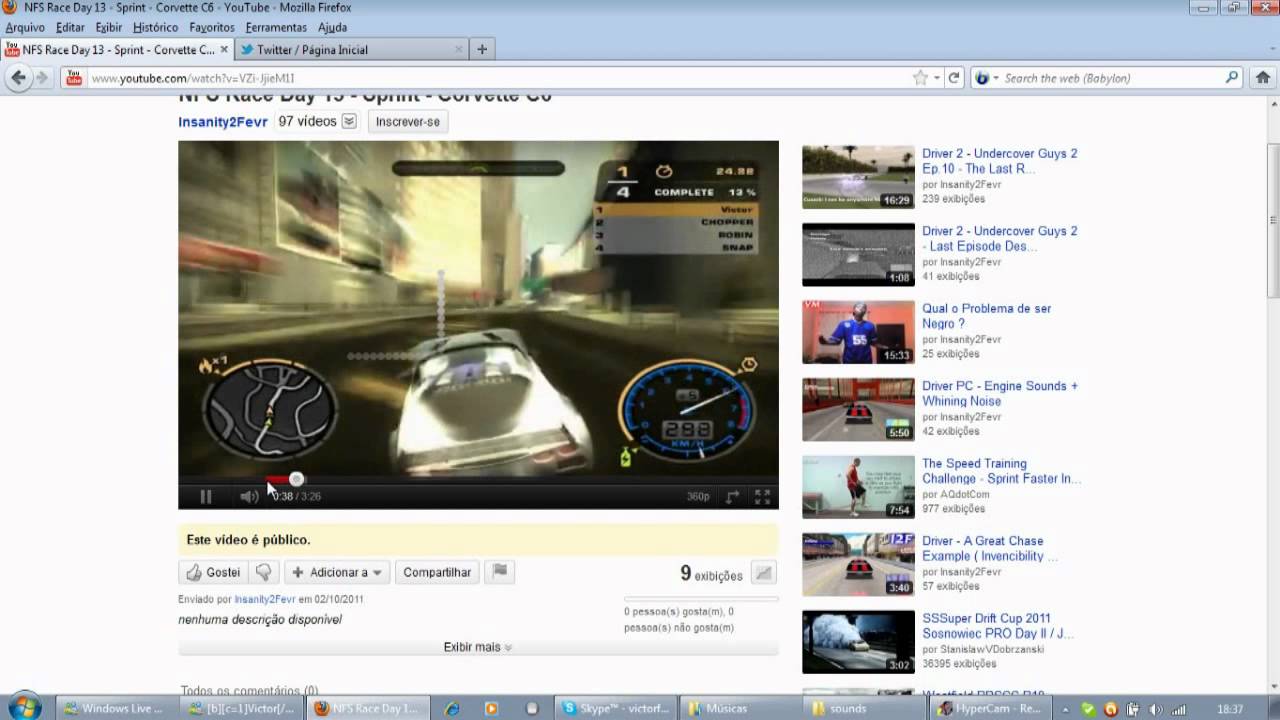The image size is (1280, 720).
Task: Open the 360p quality selector
Action: pos(697,496)
